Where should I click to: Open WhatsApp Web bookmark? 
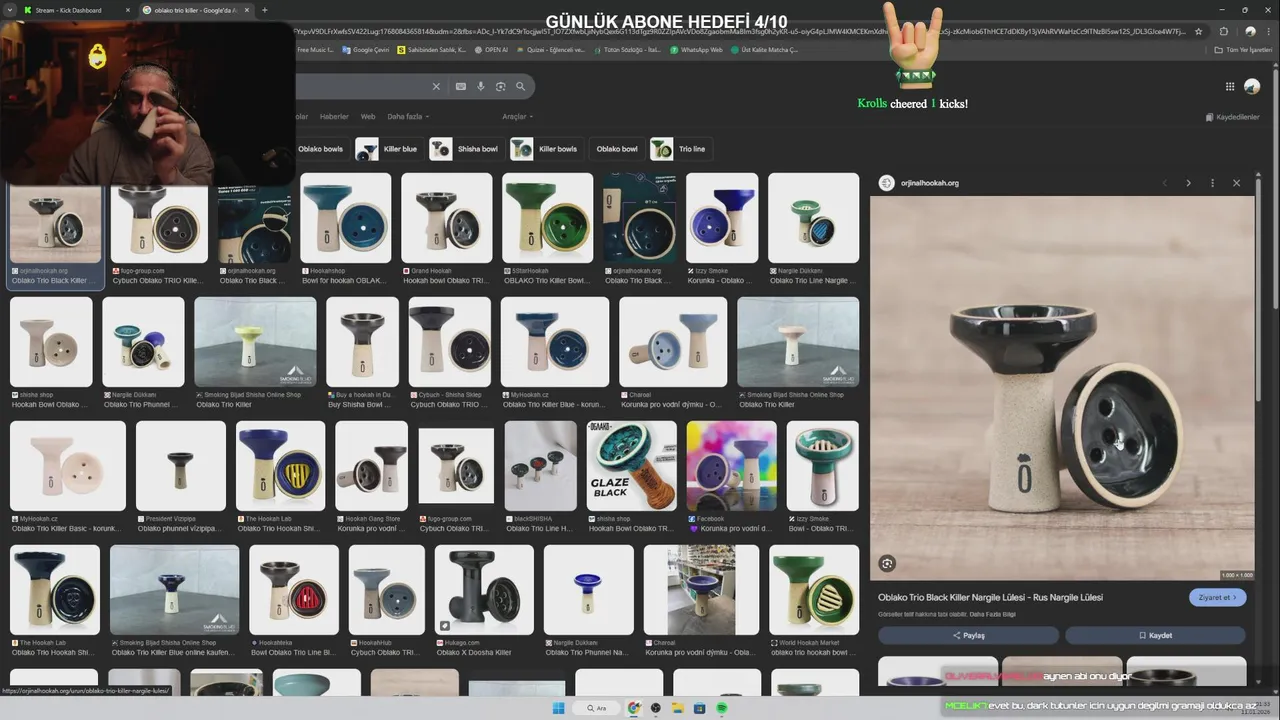697,49
